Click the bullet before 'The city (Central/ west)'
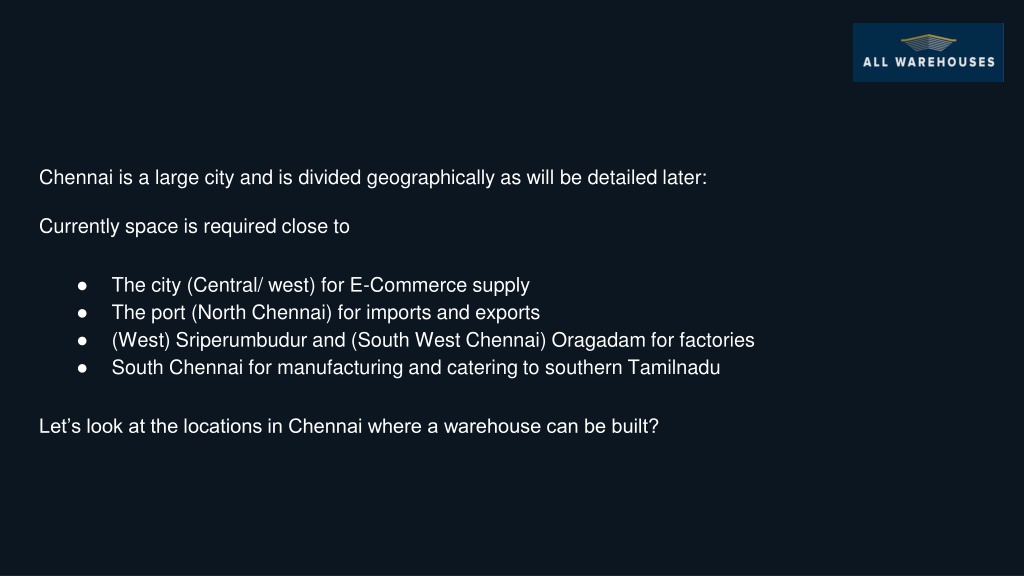The height and width of the screenshot is (576, 1024). click(x=82, y=286)
